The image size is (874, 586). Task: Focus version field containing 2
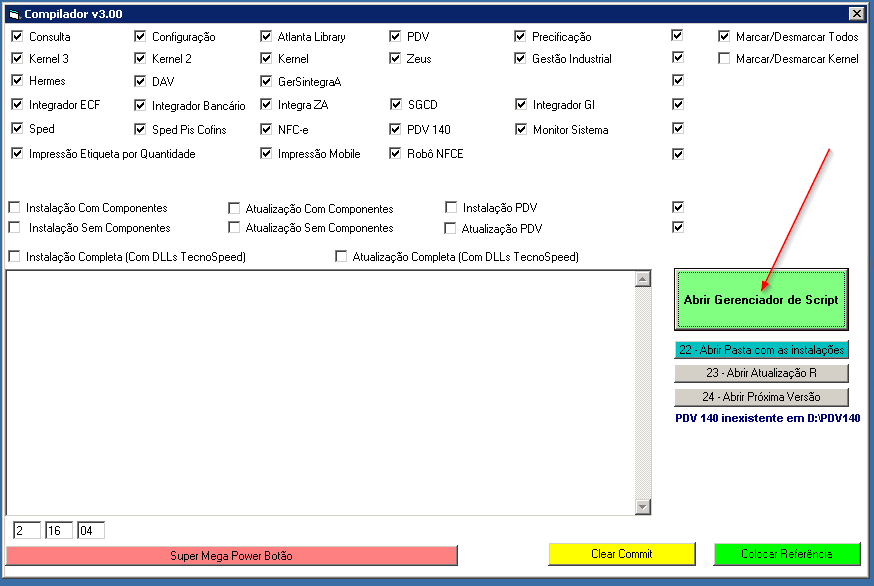click(x=27, y=530)
